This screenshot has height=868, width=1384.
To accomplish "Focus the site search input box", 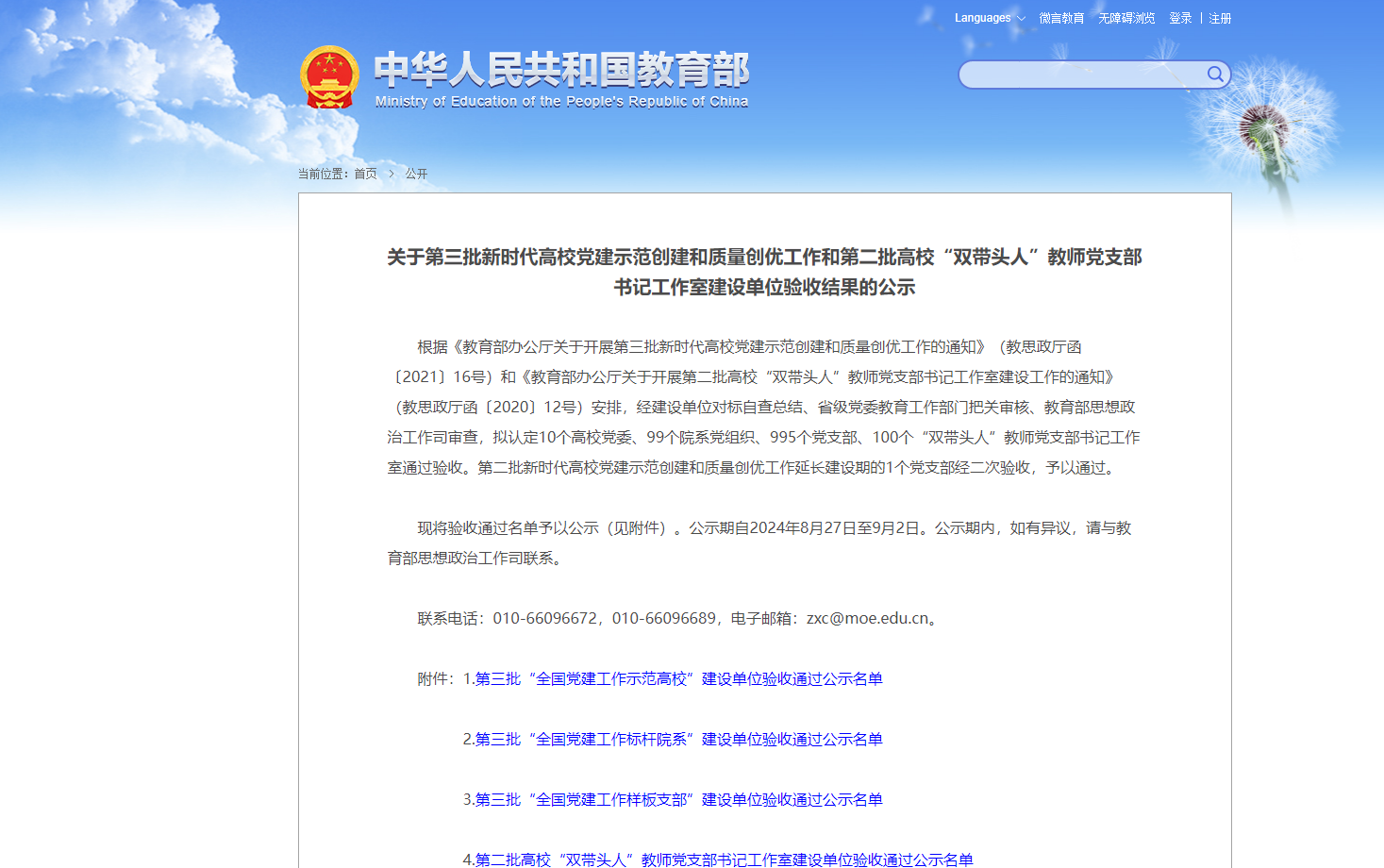I will (1081, 75).
